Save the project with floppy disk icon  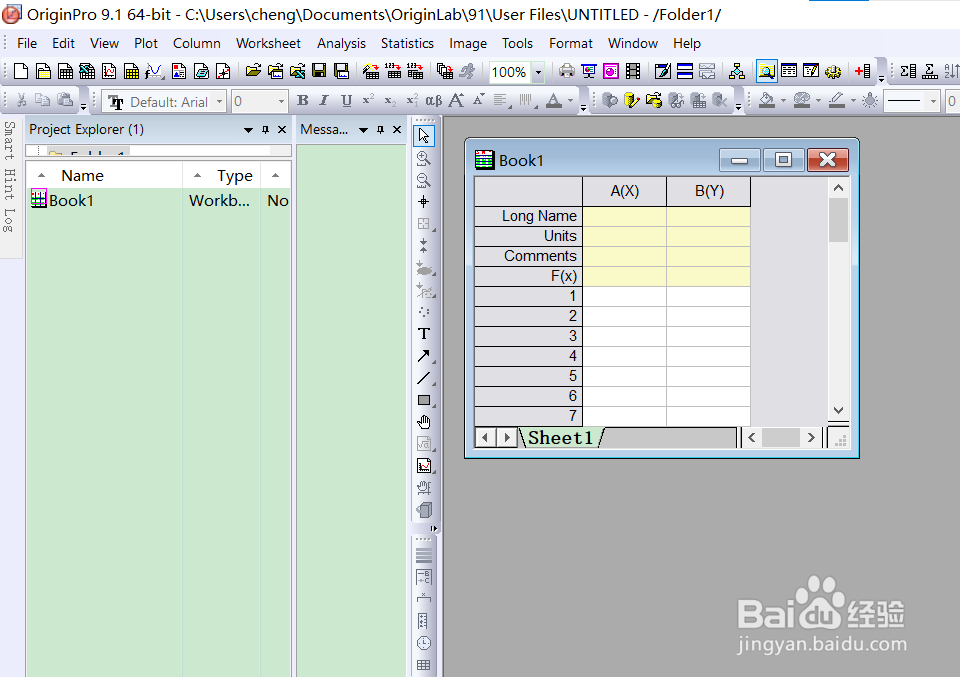pyautogui.click(x=319, y=72)
